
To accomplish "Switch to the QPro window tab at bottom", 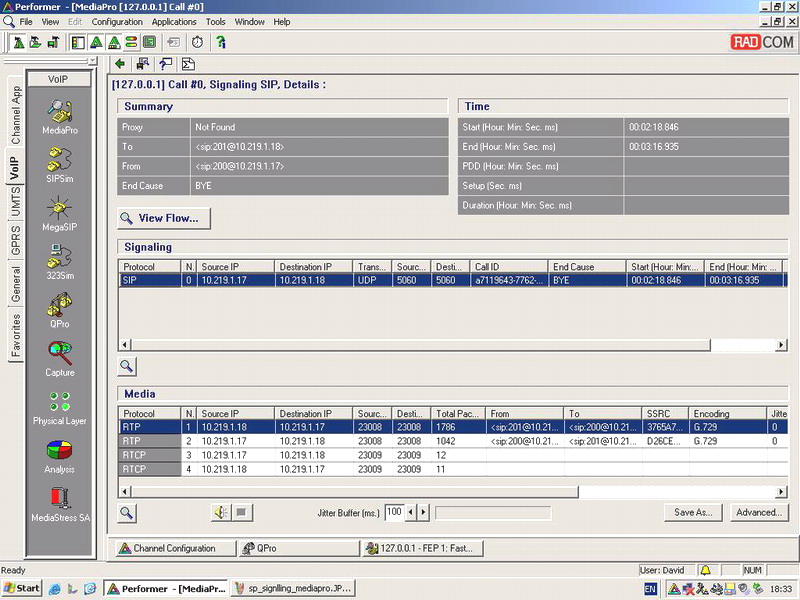I will click(299, 548).
